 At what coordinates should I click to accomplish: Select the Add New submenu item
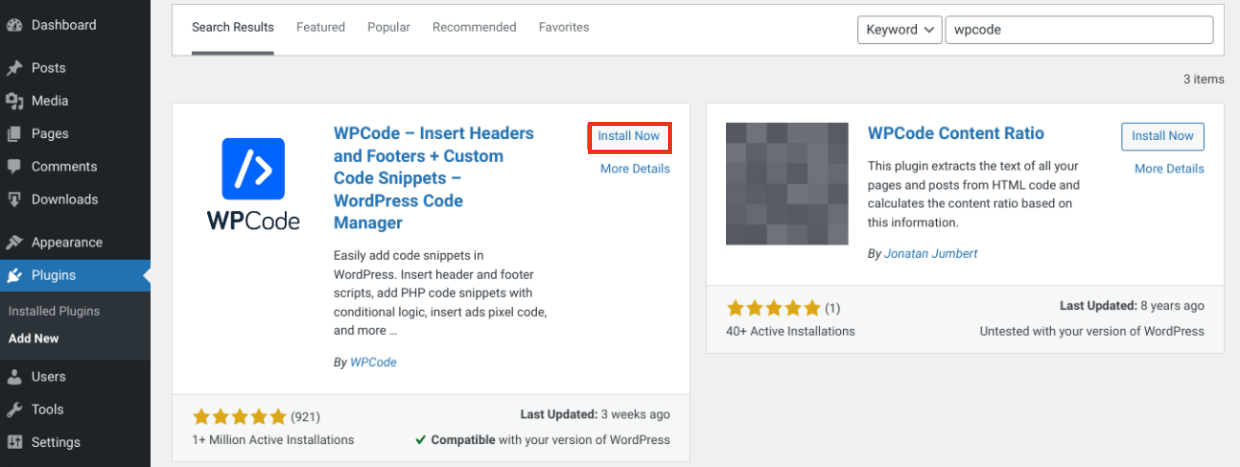(34, 339)
